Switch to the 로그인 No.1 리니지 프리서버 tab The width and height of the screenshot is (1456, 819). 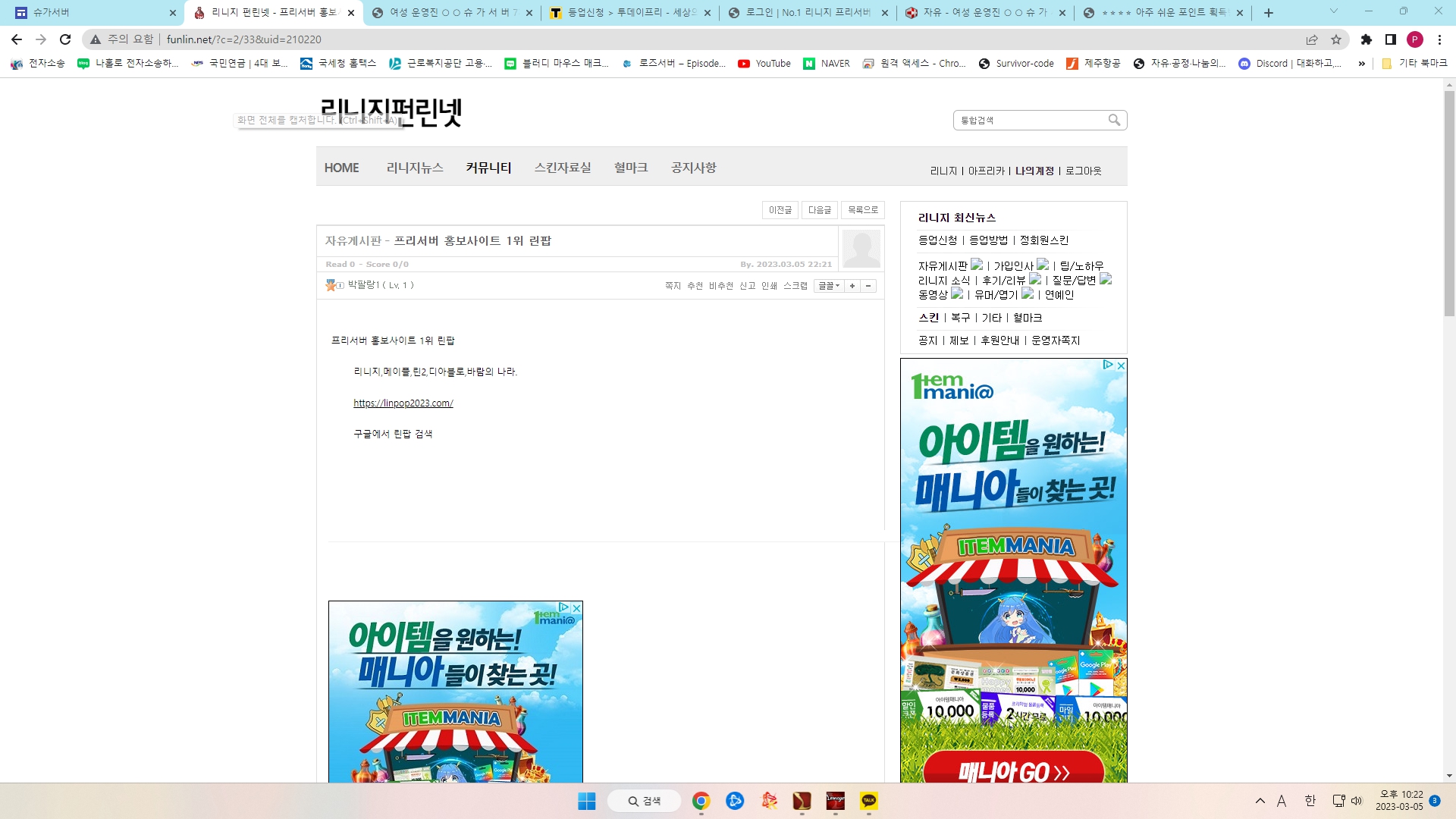(808, 13)
